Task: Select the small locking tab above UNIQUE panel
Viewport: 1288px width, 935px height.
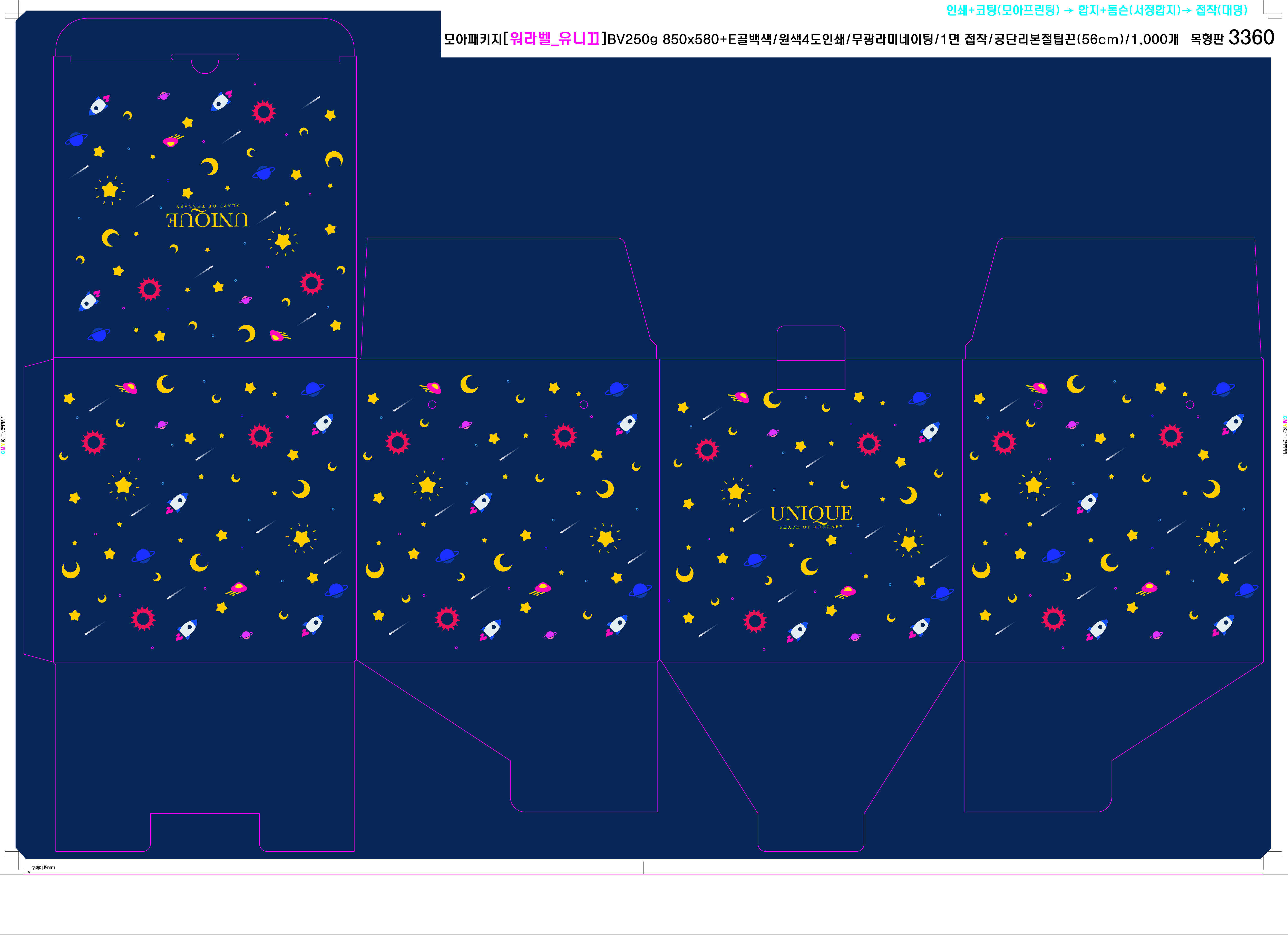Action: click(811, 343)
